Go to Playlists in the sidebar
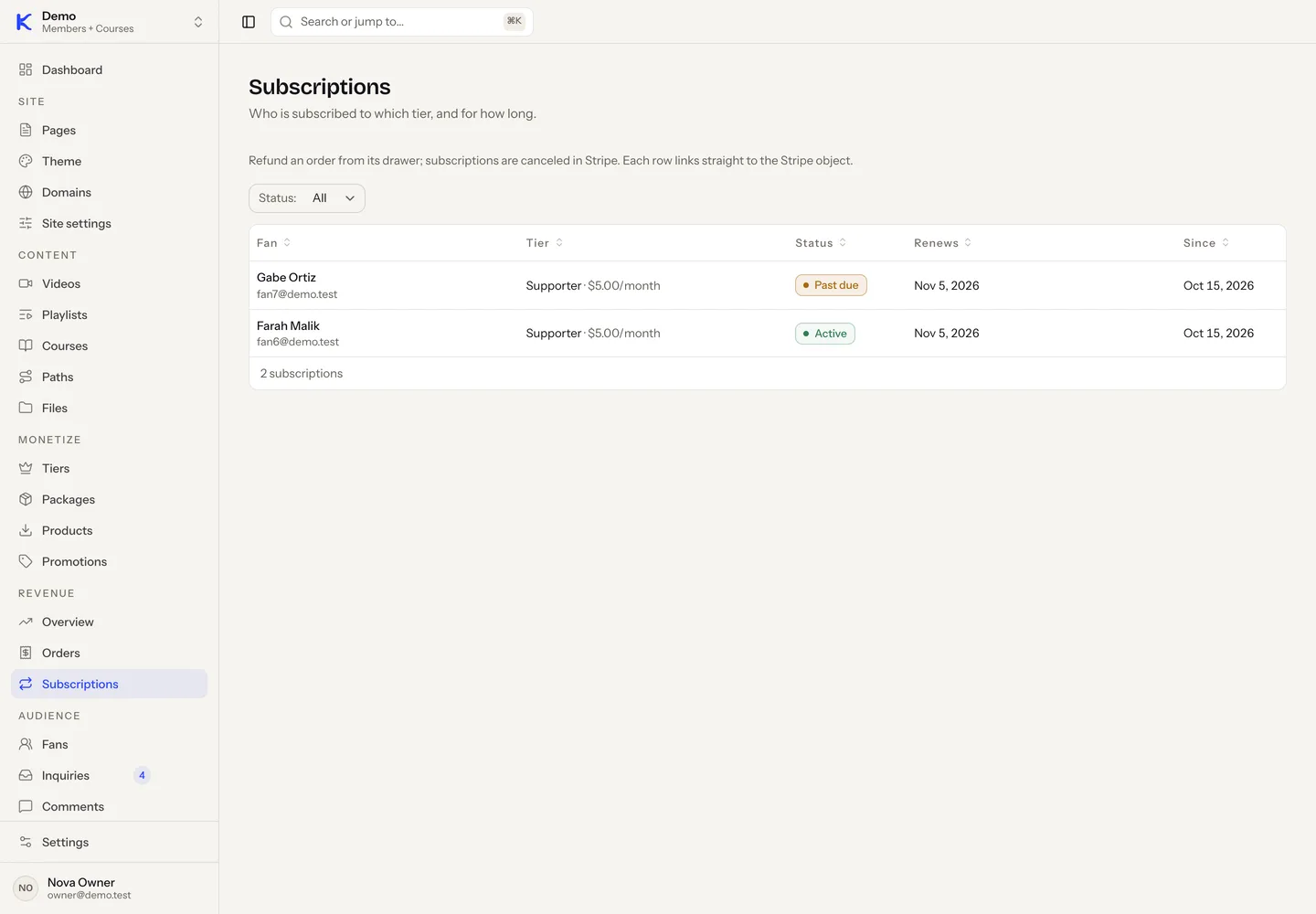 click(110, 314)
